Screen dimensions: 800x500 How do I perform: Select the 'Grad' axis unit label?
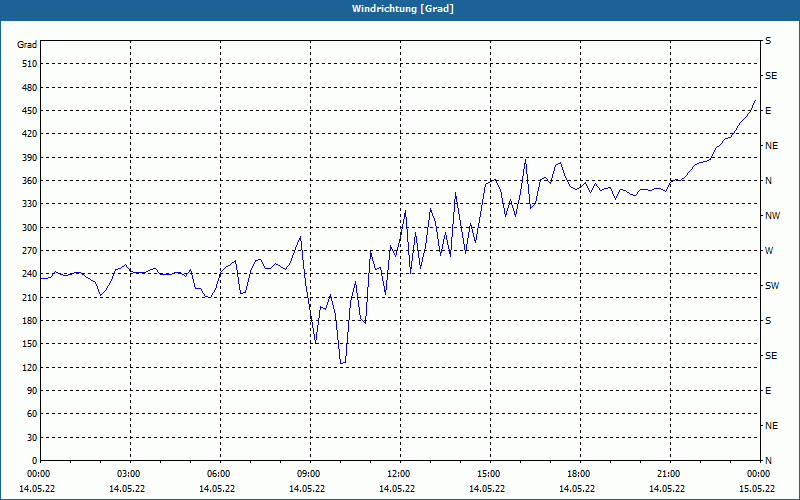pyautogui.click(x=27, y=45)
